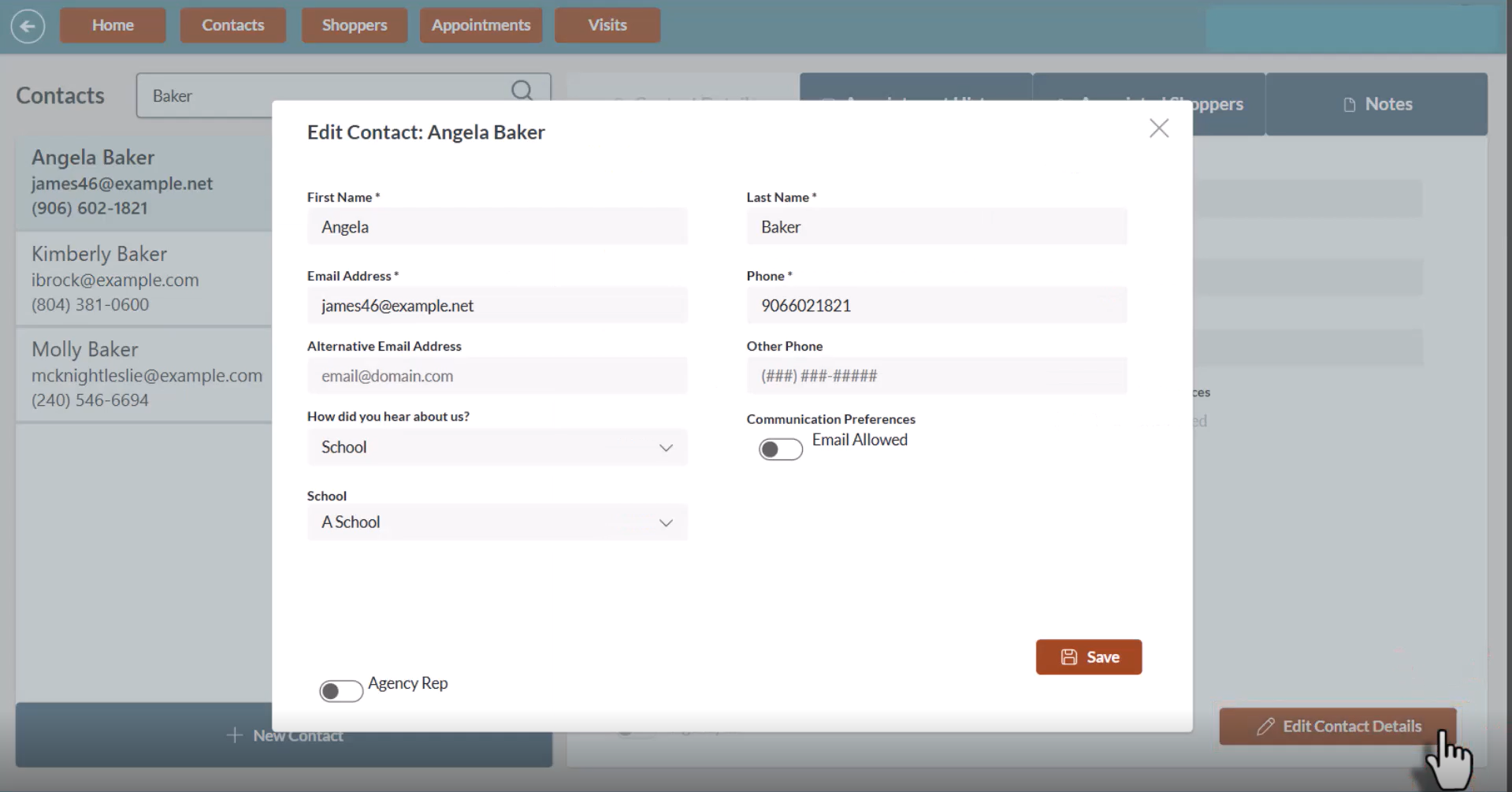The height and width of the screenshot is (792, 1512).
Task: Click the search magnifier icon
Action: [522, 91]
